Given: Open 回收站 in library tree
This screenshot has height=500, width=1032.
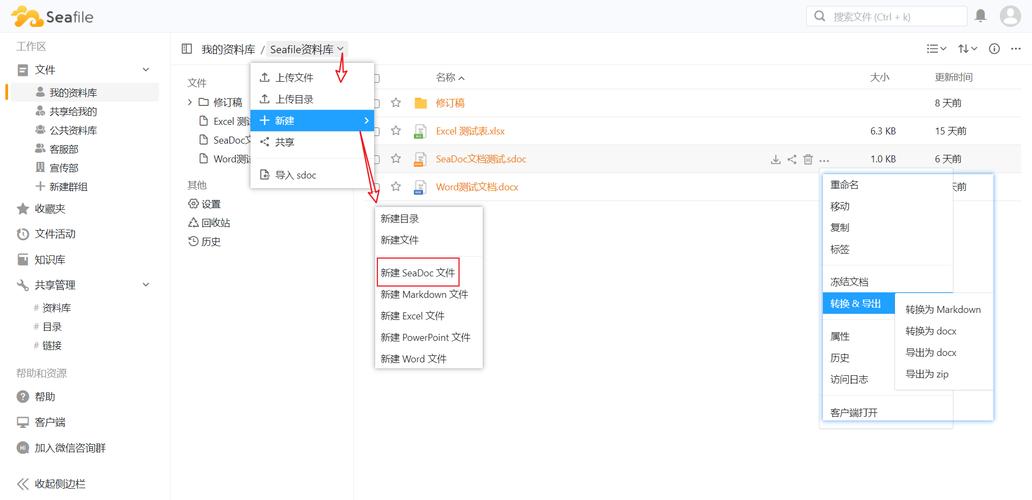Looking at the screenshot, I should [209, 222].
